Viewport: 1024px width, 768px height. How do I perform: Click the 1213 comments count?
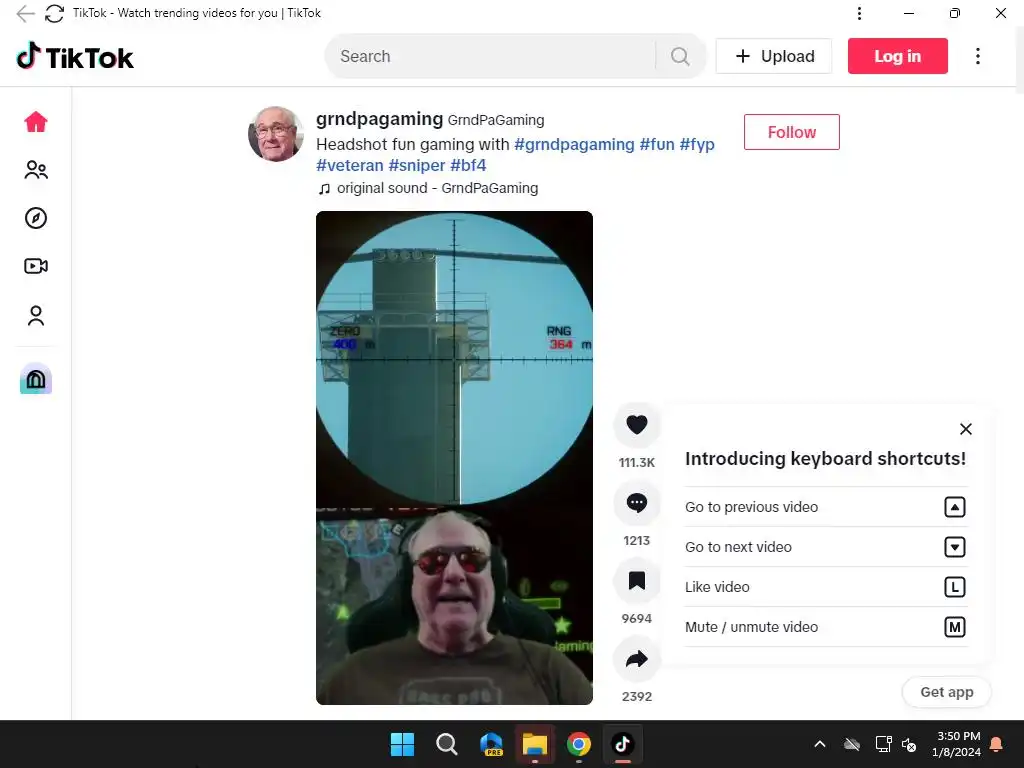pyautogui.click(x=637, y=541)
